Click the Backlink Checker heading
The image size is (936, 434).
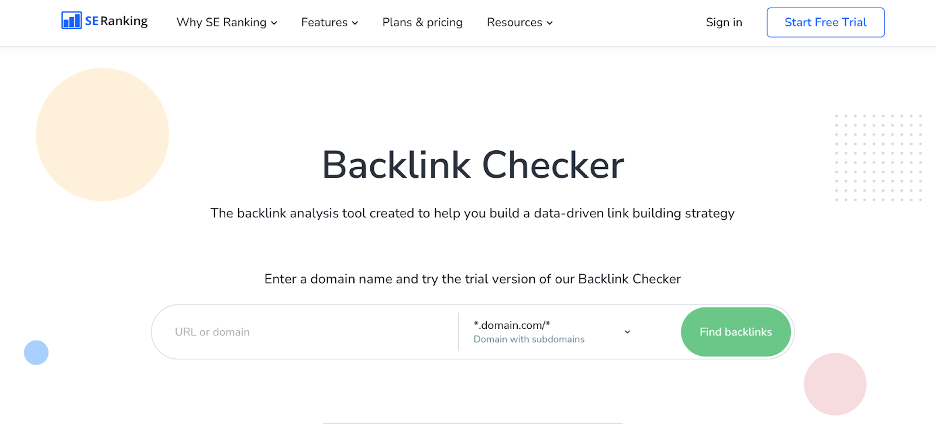point(473,165)
